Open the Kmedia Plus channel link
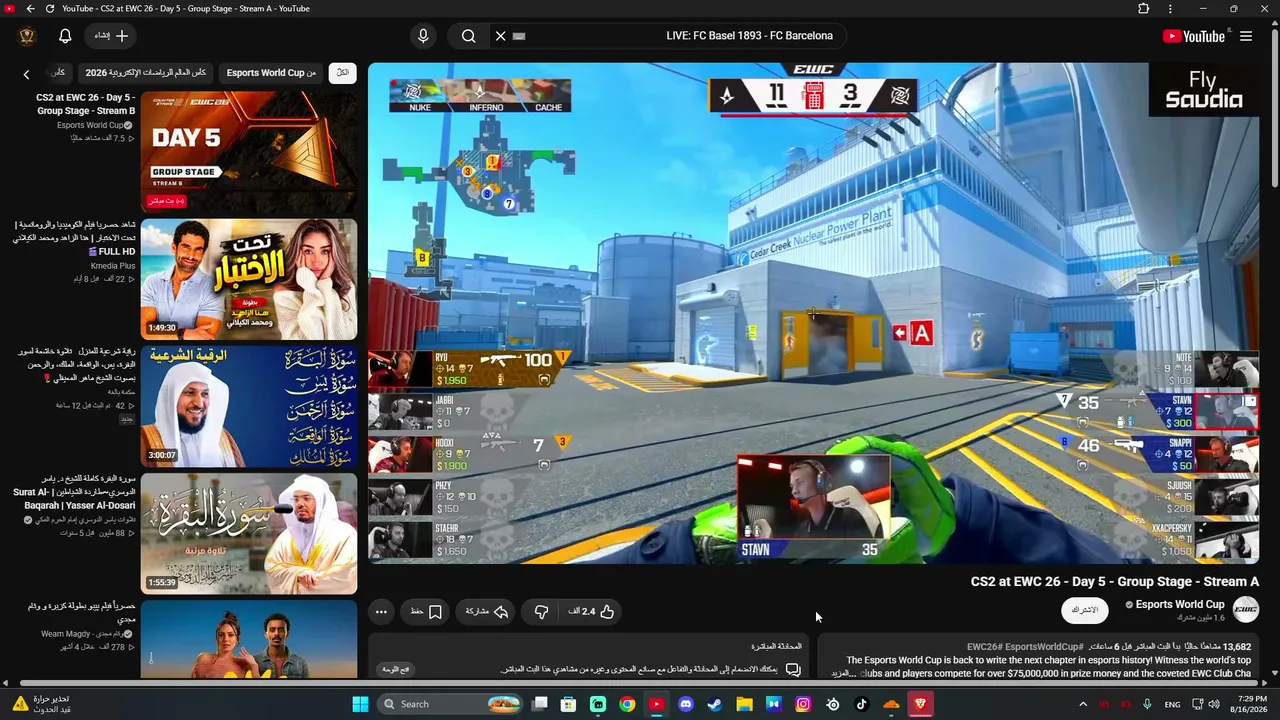1280x720 pixels. (113, 266)
